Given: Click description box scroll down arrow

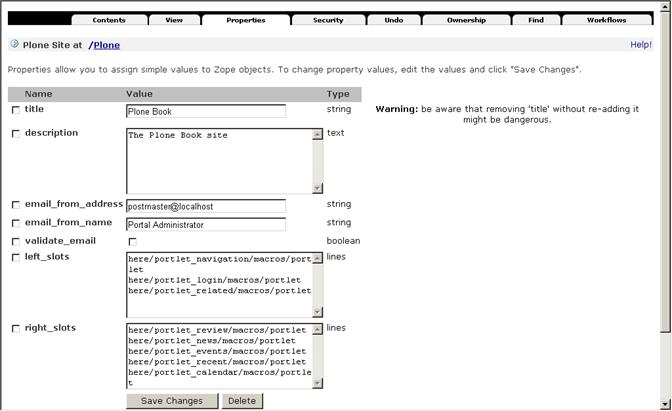Looking at the screenshot, I should [318, 188].
